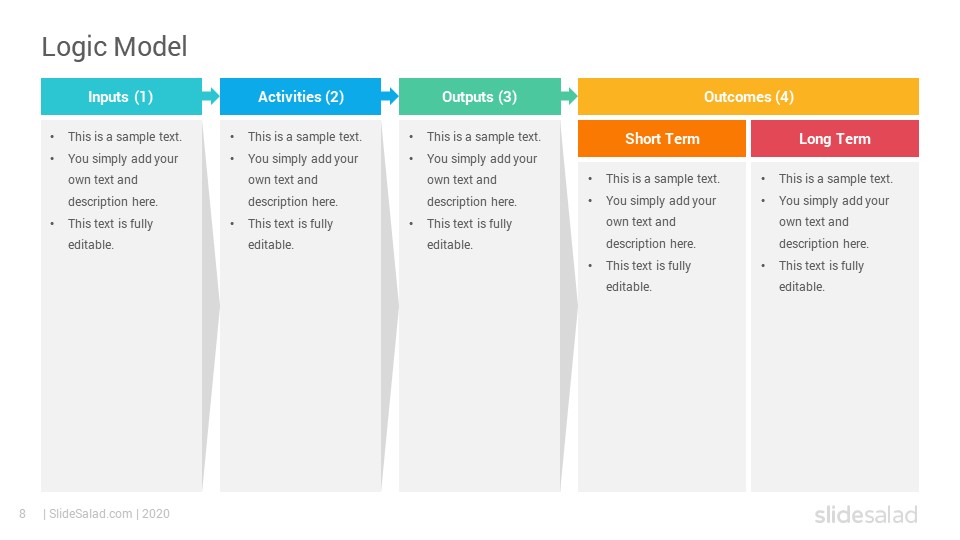Click the sample text under Activities
This screenshot has width=960, height=540.
pyautogui.click(x=297, y=190)
